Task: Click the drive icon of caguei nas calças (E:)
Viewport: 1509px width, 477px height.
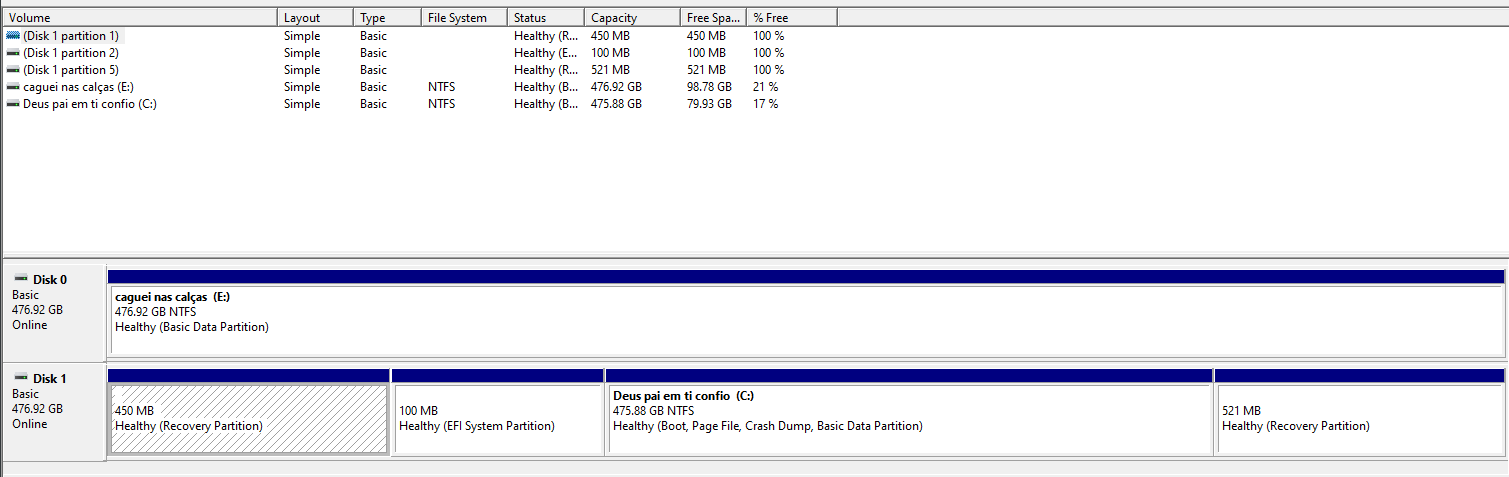Action: tap(13, 87)
